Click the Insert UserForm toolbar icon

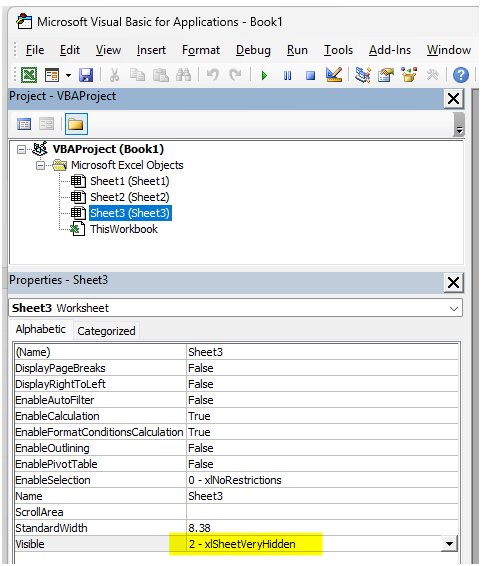[x=52, y=75]
